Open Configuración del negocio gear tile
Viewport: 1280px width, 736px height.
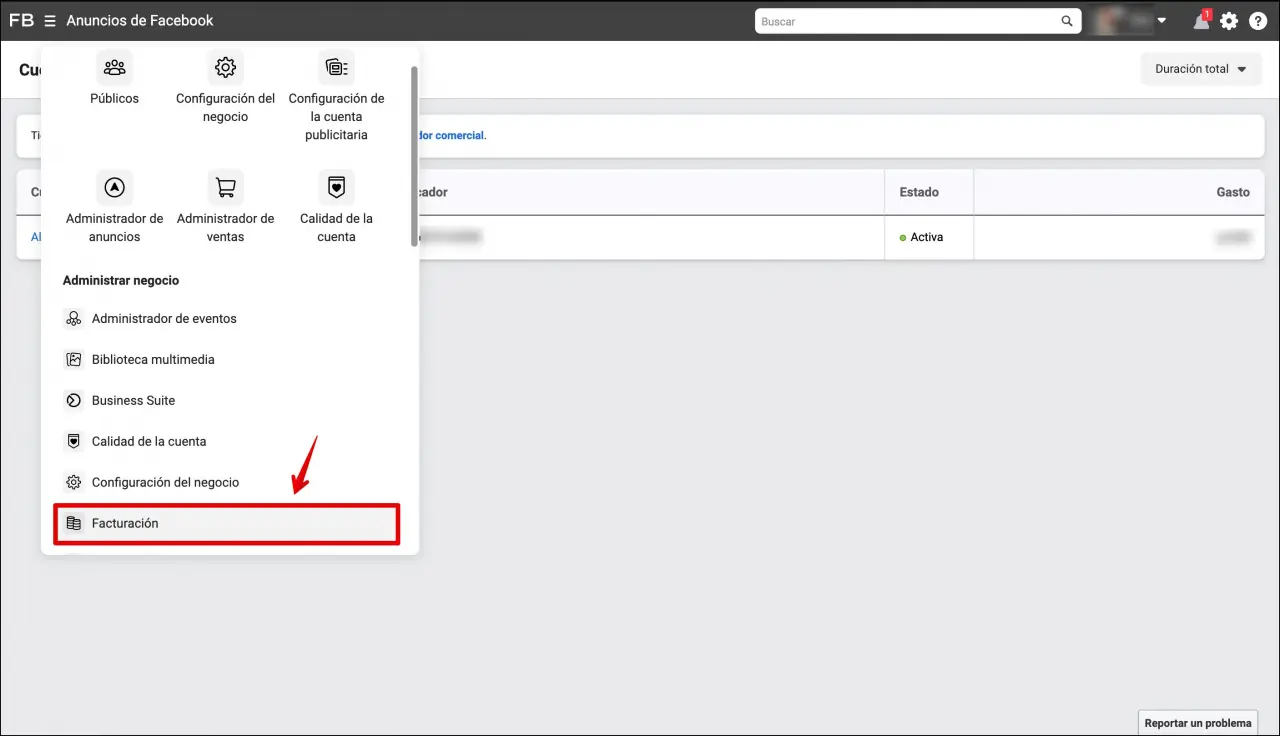pos(226,68)
